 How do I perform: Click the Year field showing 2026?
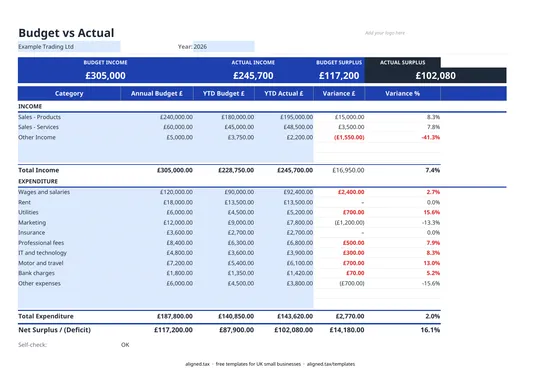[224, 47]
